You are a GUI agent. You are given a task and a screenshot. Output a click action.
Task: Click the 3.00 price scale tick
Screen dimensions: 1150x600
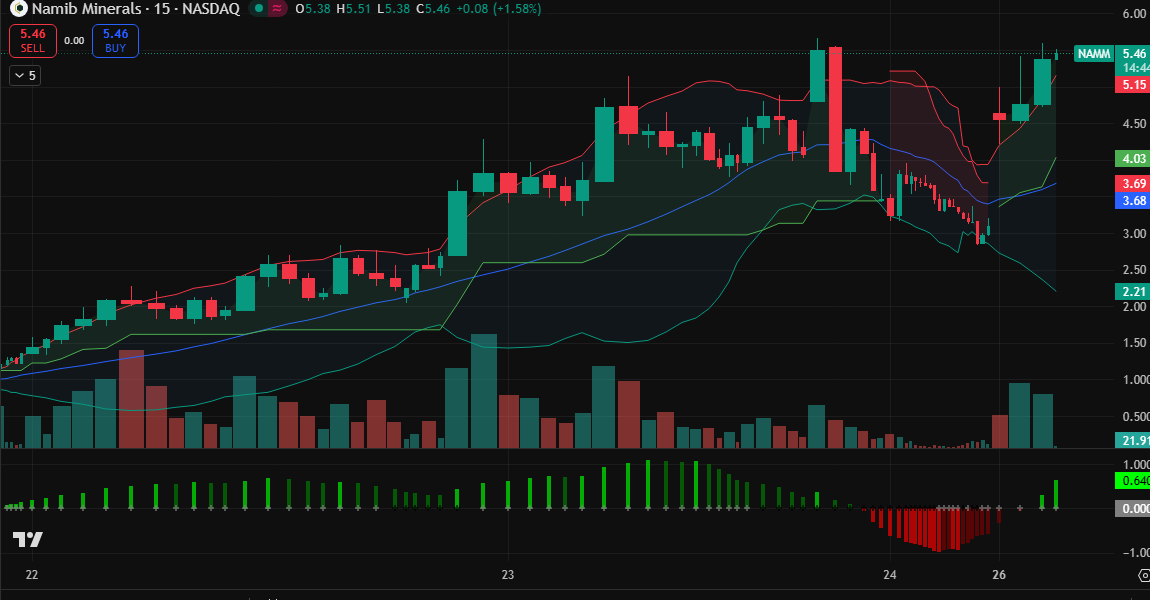(1135, 233)
